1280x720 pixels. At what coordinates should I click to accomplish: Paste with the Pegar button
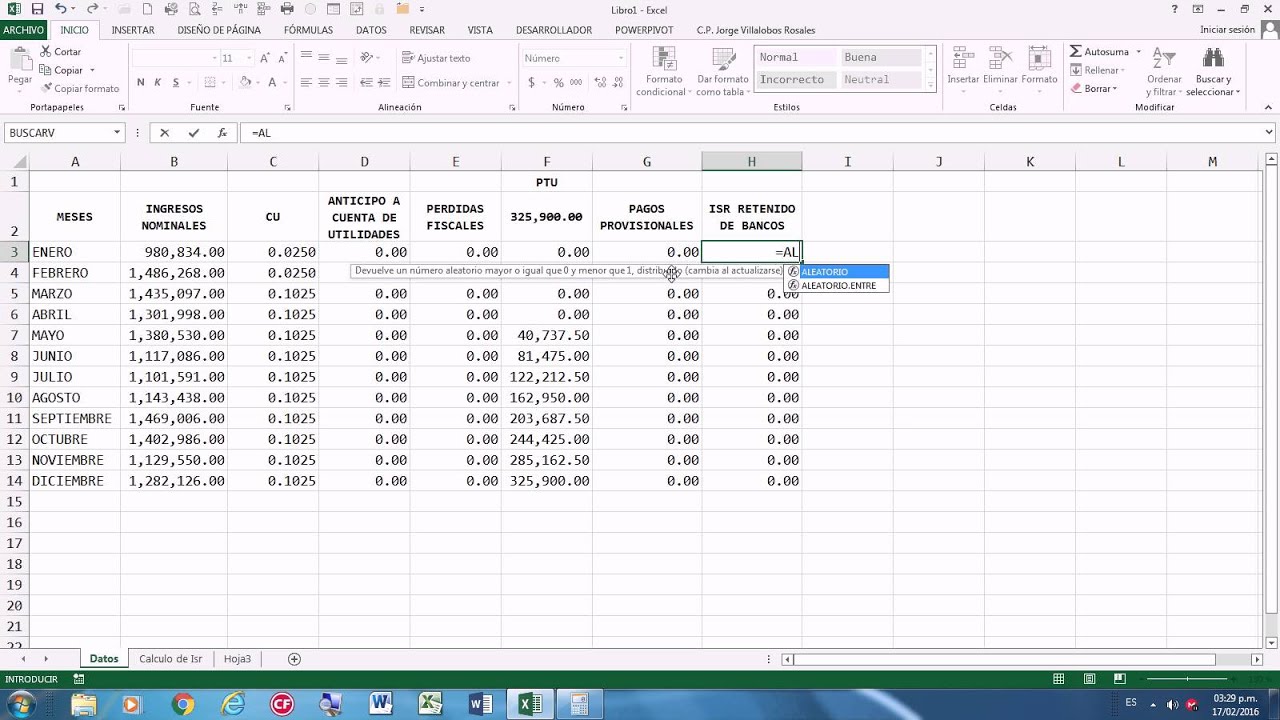pyautogui.click(x=19, y=68)
